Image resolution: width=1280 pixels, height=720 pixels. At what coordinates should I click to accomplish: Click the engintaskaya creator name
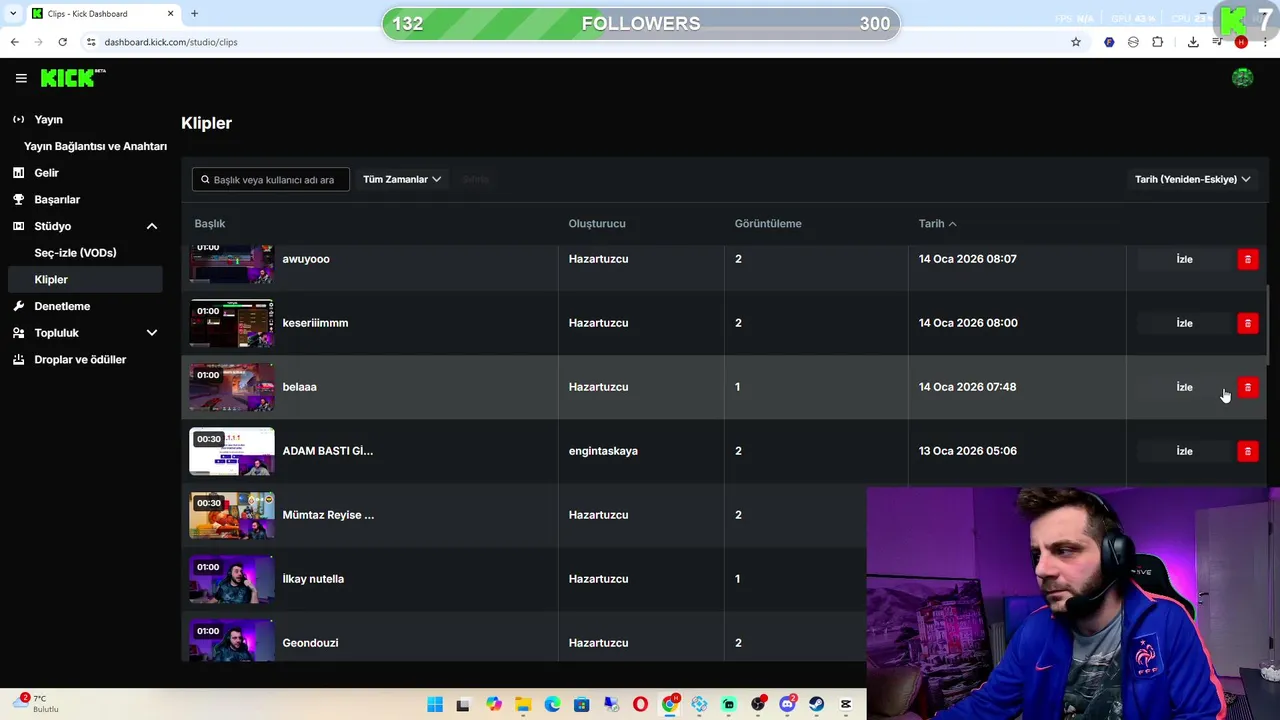tap(603, 451)
